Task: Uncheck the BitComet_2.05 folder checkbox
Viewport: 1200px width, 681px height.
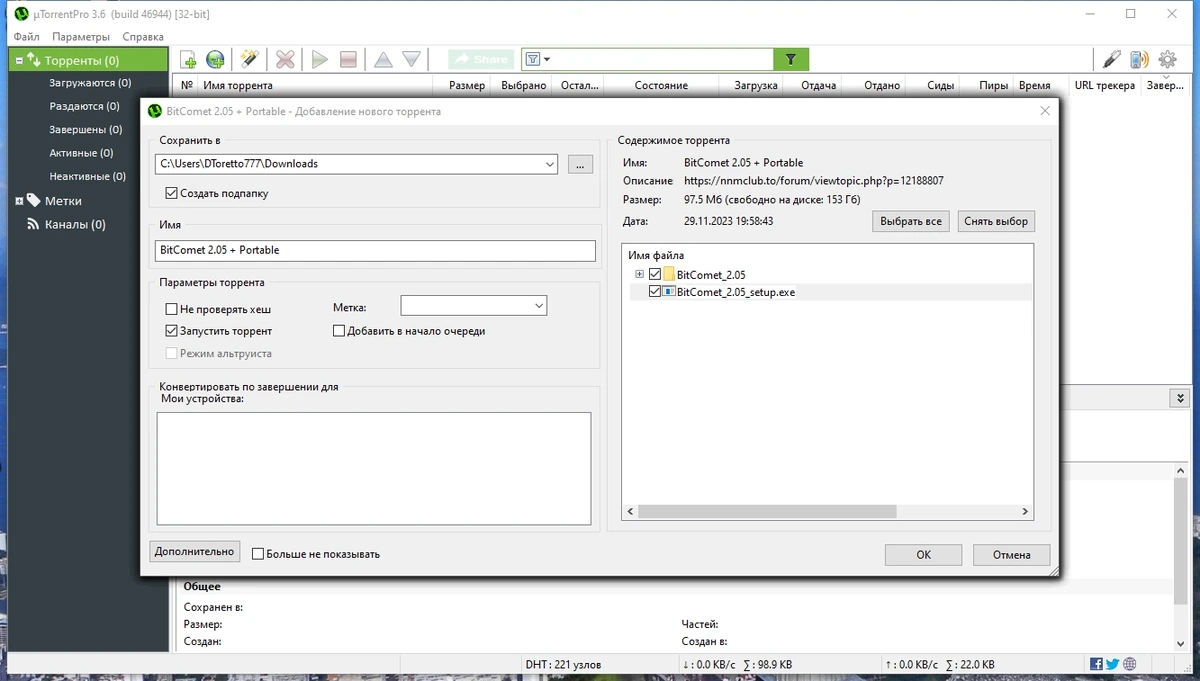Action: [655, 274]
